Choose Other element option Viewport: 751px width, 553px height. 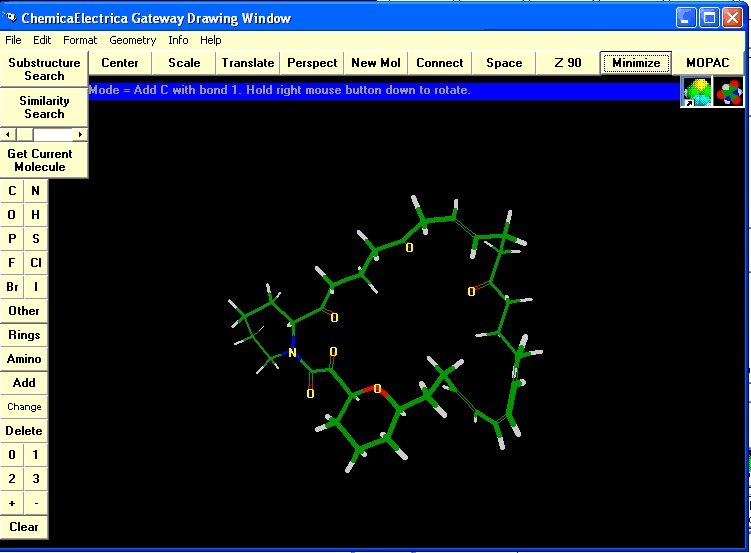[x=24, y=311]
